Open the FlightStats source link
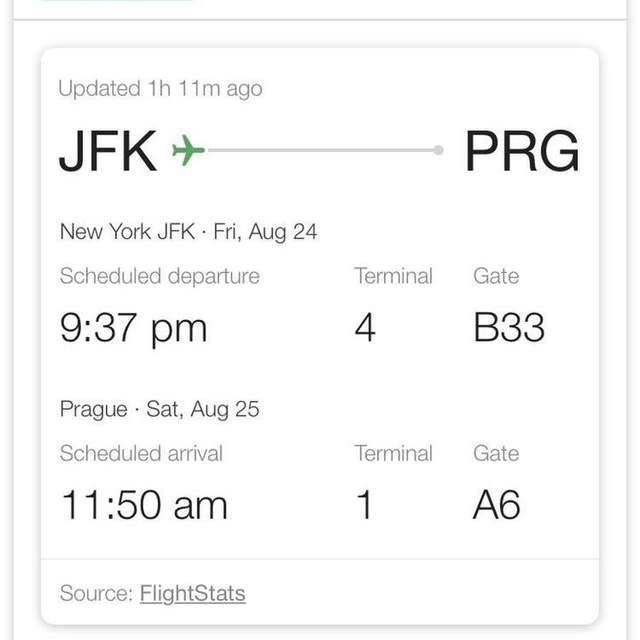 193,593
